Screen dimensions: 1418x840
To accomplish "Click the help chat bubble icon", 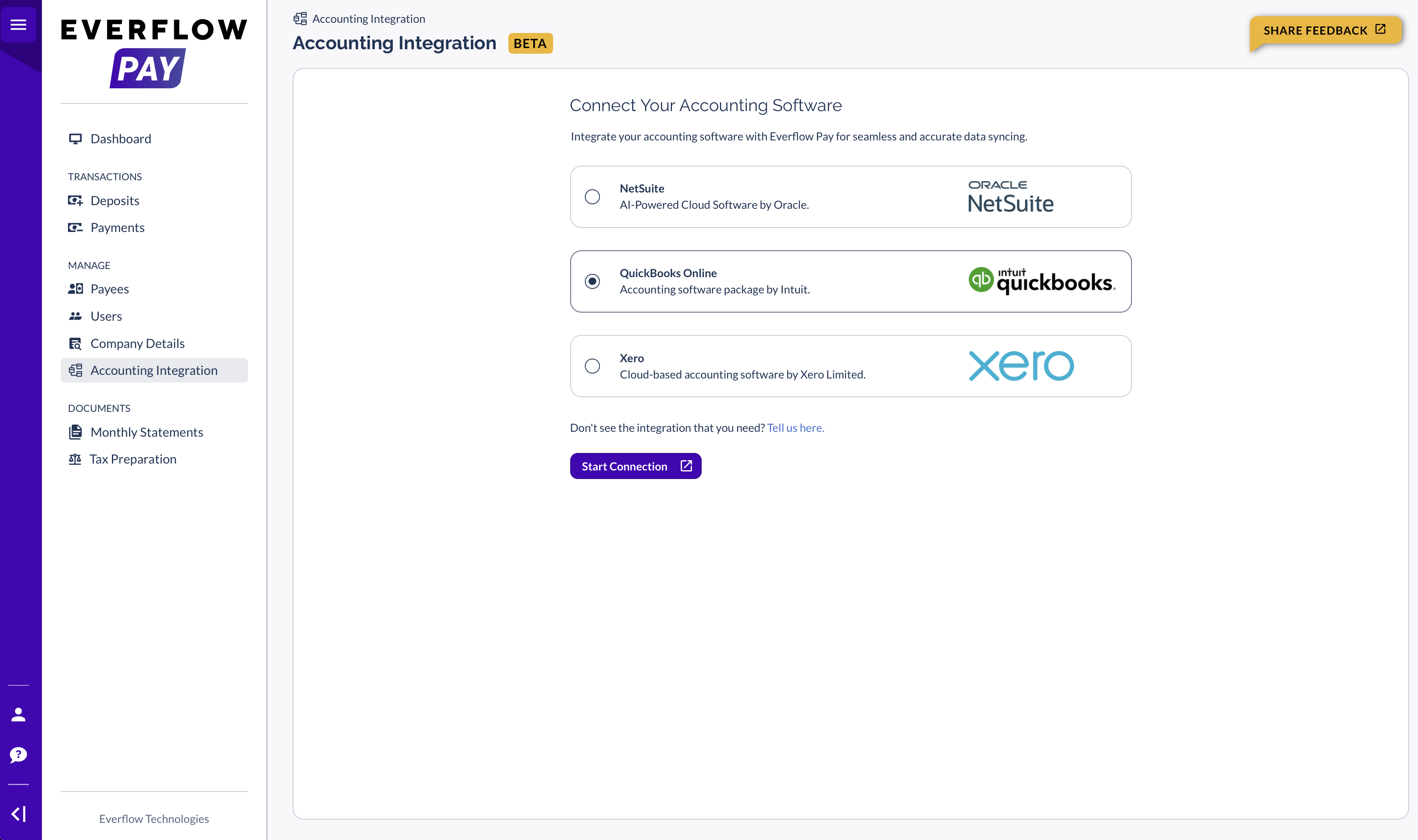I will 19,755.
